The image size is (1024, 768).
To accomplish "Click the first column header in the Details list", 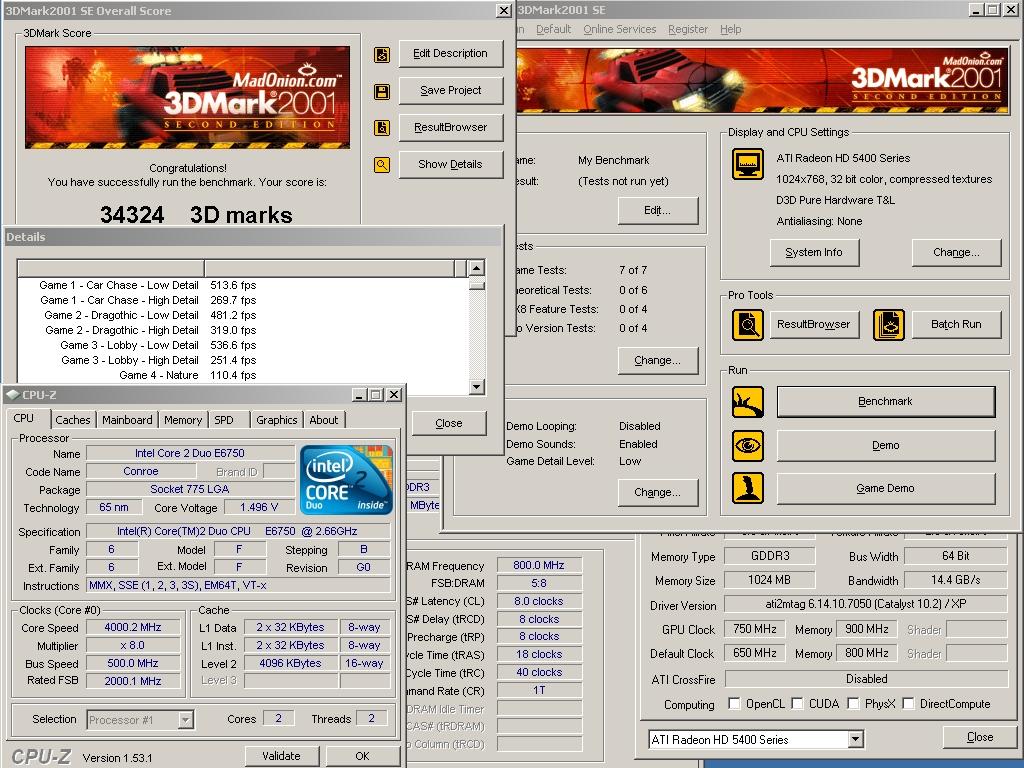I will point(111,268).
